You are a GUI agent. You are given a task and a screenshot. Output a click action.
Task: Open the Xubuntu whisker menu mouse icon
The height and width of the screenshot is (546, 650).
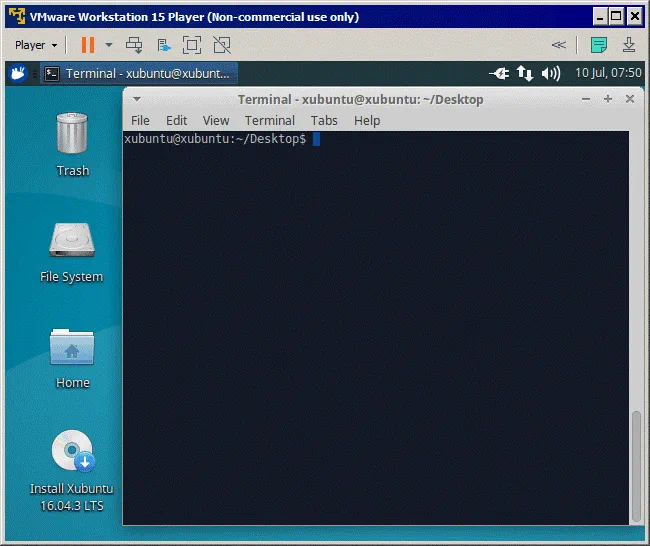(17, 73)
